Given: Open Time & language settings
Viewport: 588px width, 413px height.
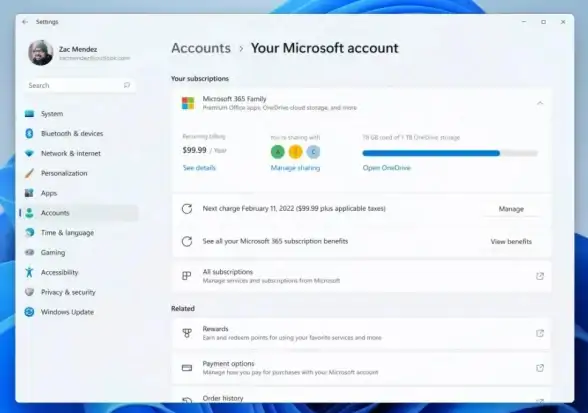Looking at the screenshot, I should tap(68, 233).
